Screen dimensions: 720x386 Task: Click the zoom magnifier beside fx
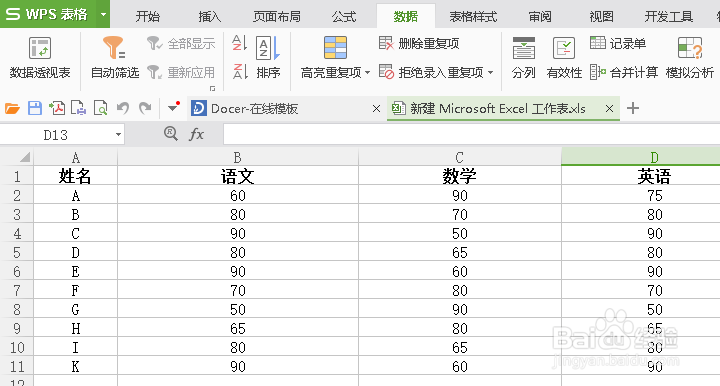pos(170,134)
